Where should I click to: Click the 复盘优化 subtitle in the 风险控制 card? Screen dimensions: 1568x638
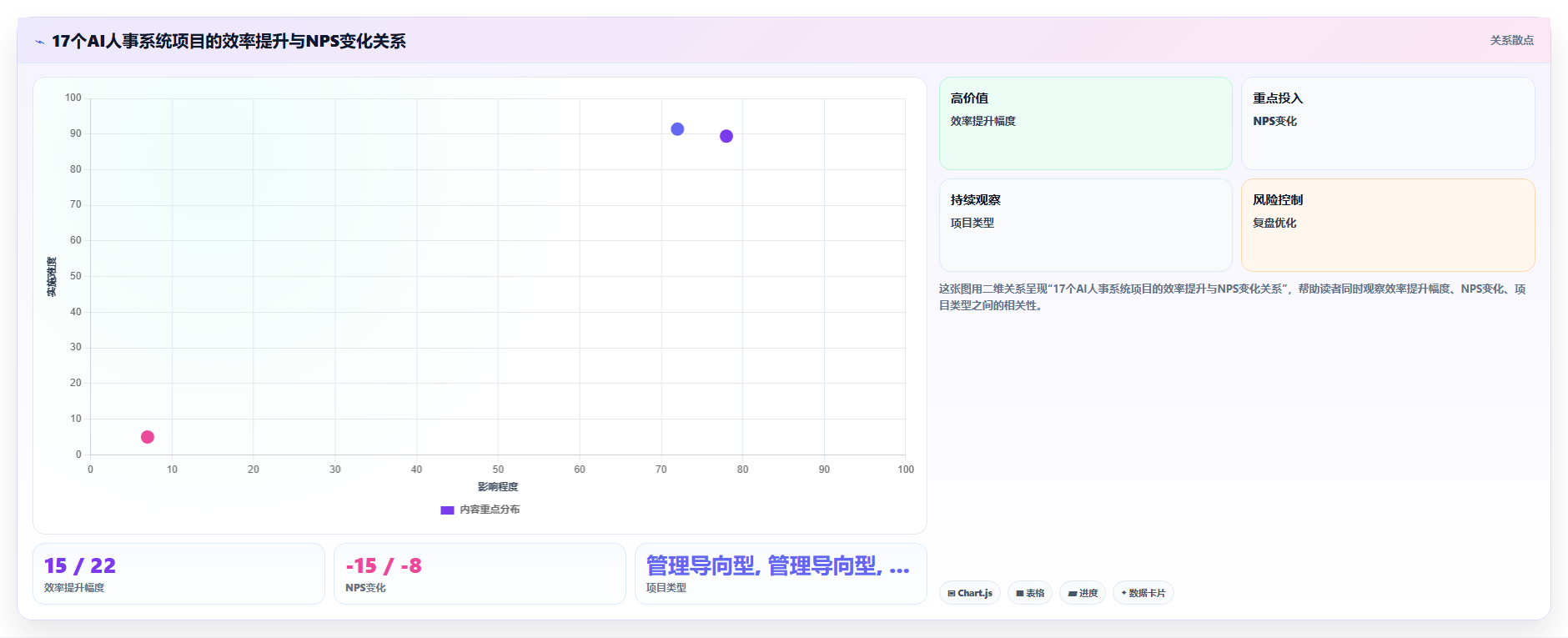1274,223
